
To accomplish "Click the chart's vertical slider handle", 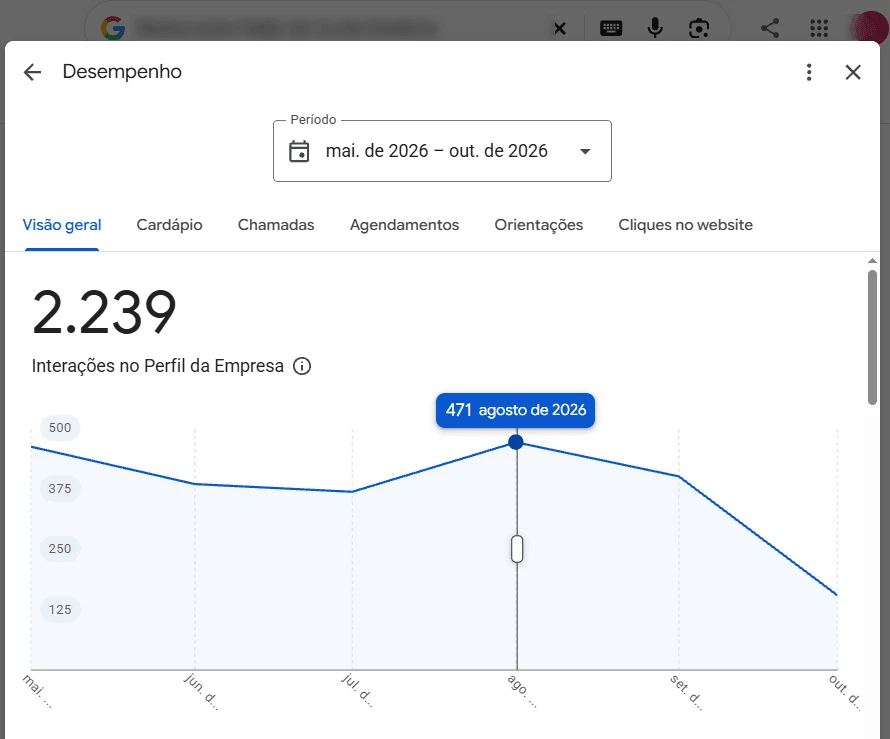I will (x=517, y=549).
